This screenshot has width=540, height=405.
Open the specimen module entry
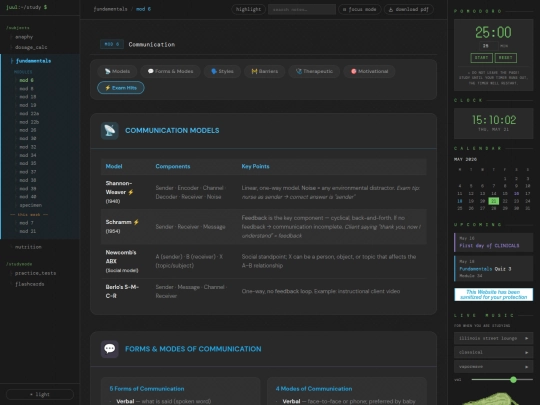click(30, 205)
